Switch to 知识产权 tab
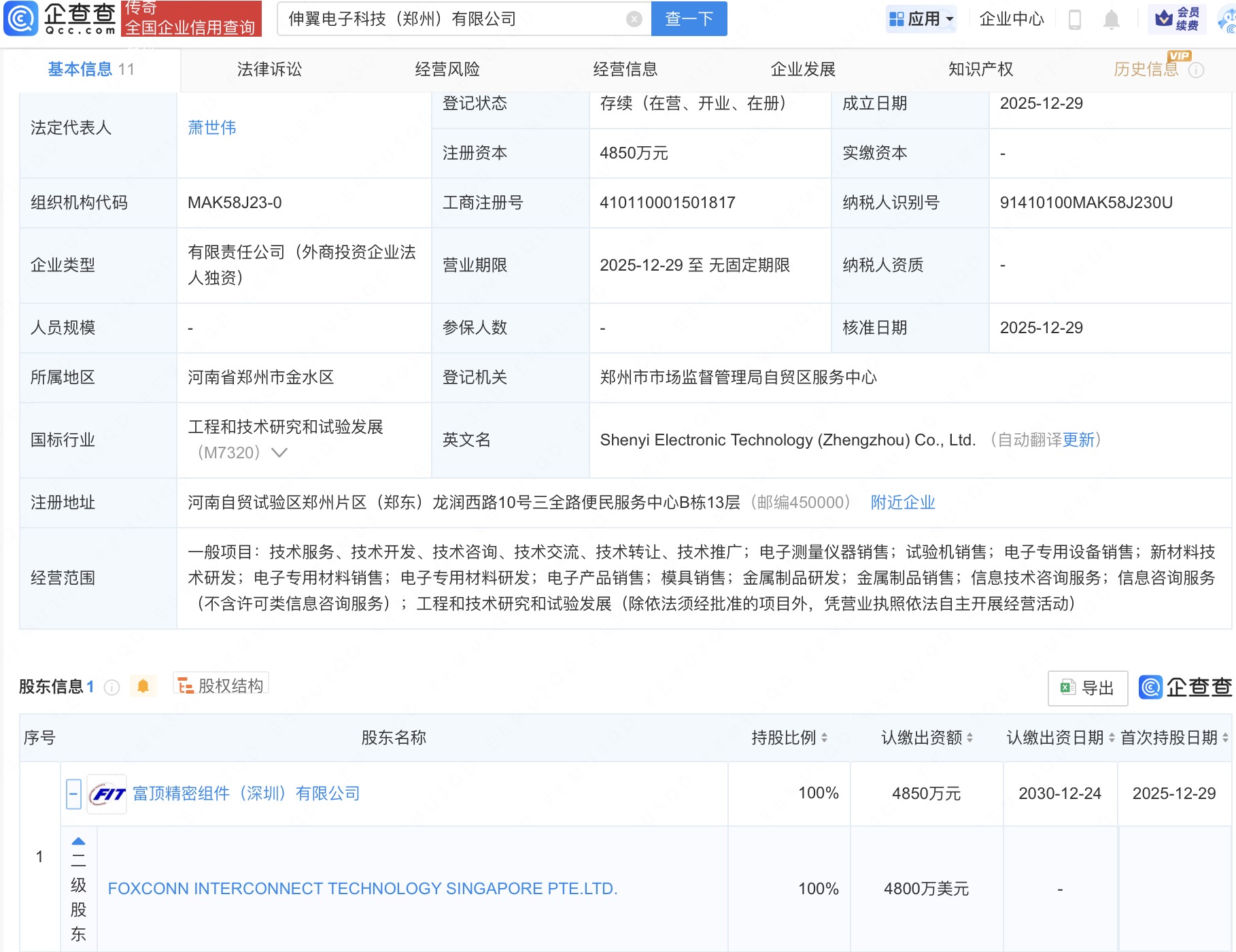The image size is (1236, 952). coord(980,69)
